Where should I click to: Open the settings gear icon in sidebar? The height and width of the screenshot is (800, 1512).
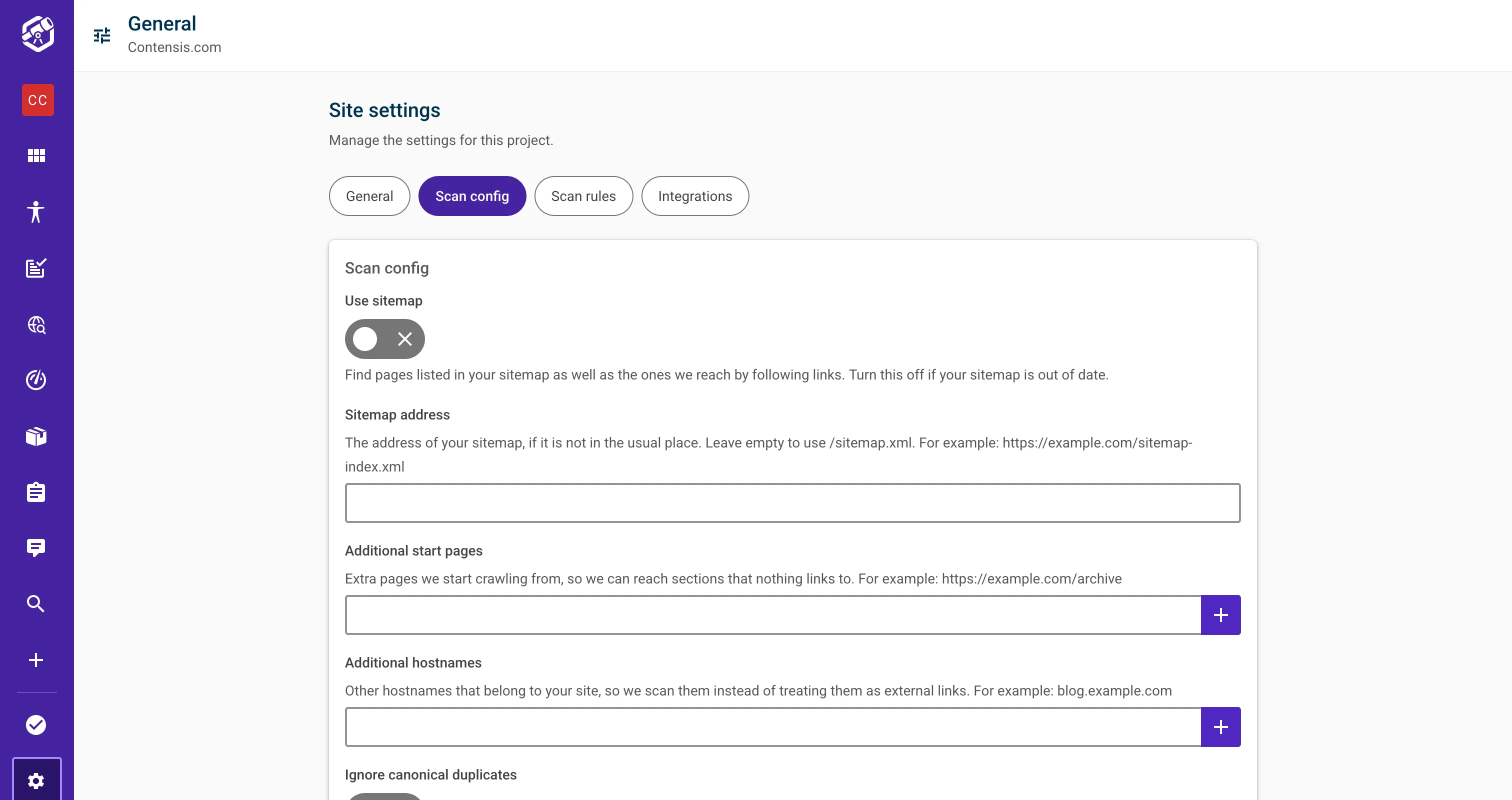coord(36,780)
